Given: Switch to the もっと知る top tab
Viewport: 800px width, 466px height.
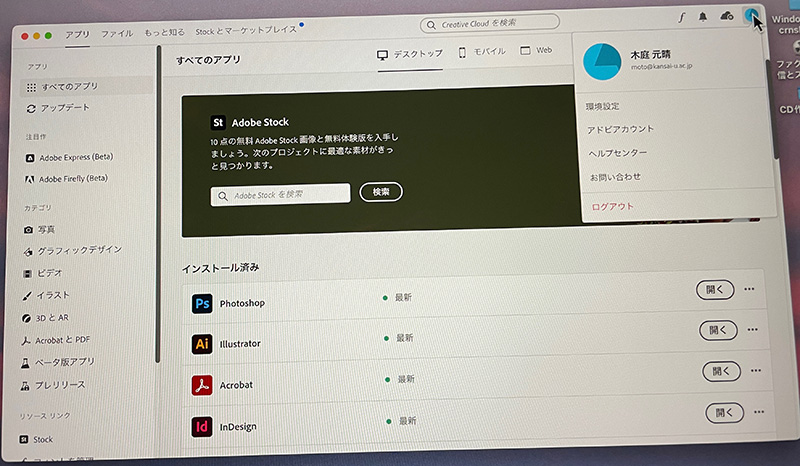Looking at the screenshot, I should pyautogui.click(x=164, y=32).
